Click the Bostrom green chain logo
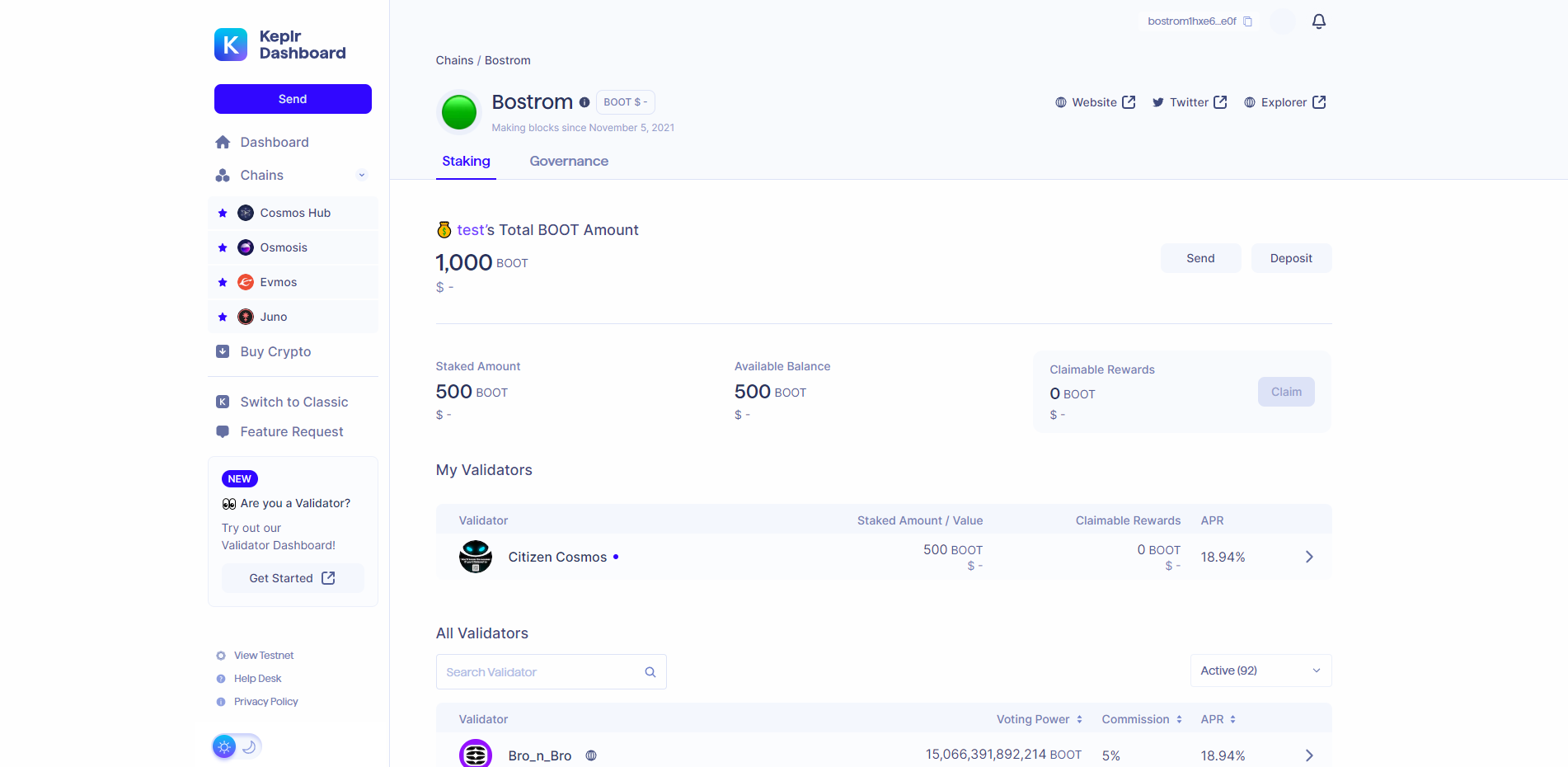The width and height of the screenshot is (1568, 767). (459, 112)
